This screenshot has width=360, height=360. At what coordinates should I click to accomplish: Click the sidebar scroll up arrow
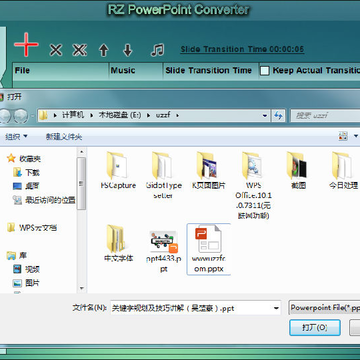click(x=81, y=152)
